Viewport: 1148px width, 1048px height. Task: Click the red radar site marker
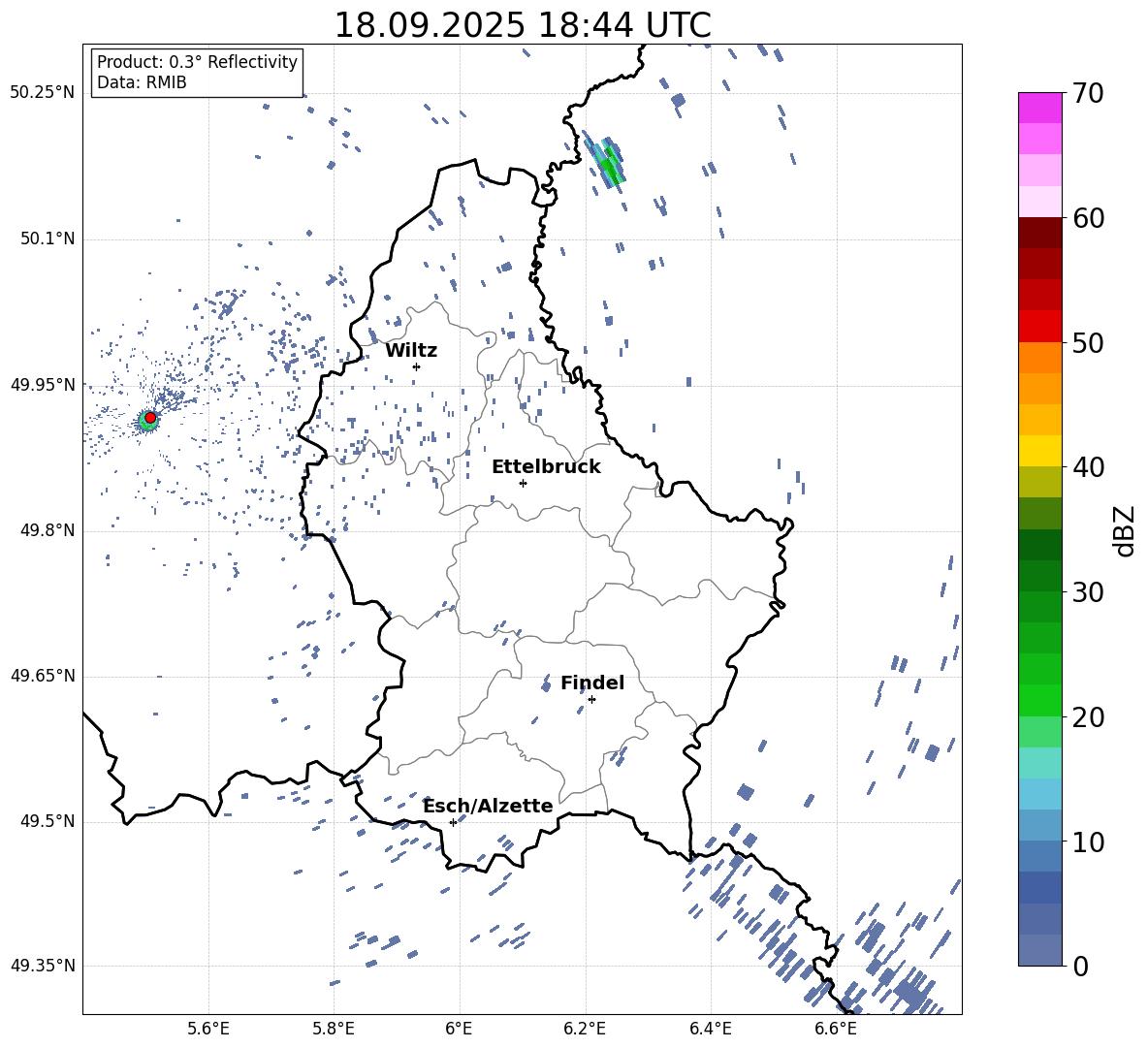point(150,418)
